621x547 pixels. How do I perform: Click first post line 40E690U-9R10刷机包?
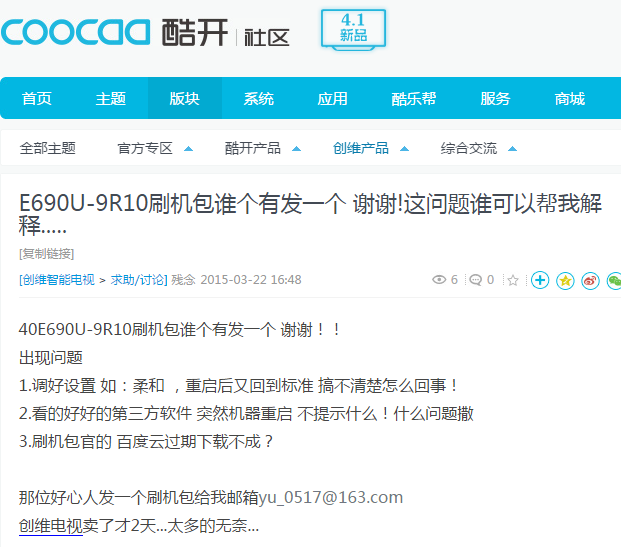pyautogui.click(x=179, y=330)
